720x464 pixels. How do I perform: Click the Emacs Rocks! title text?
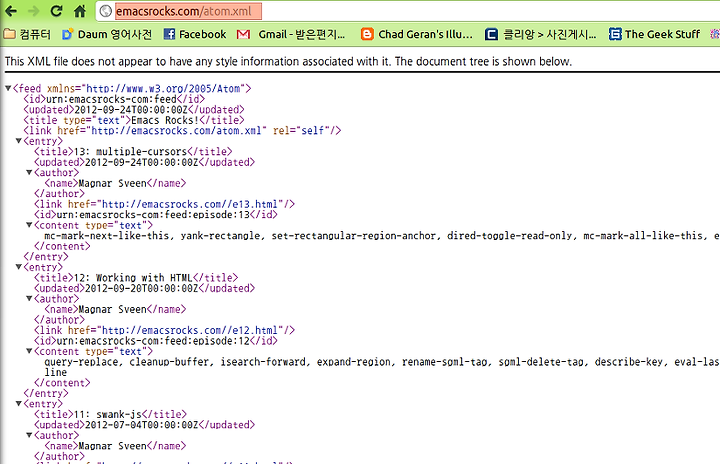[x=165, y=120]
